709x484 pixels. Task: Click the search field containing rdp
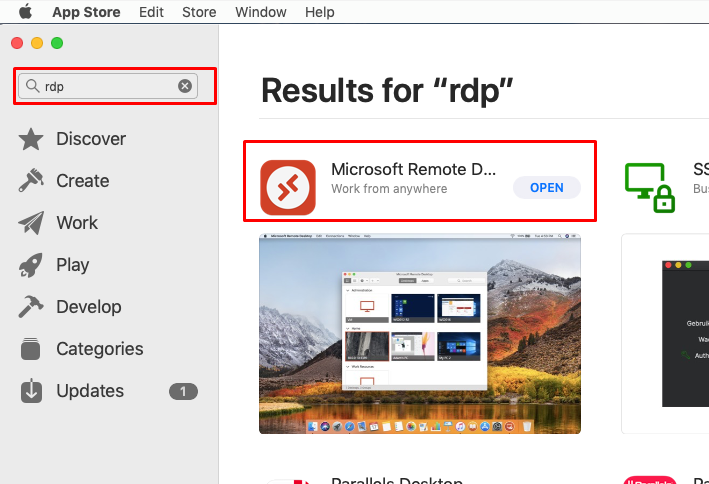coord(108,86)
